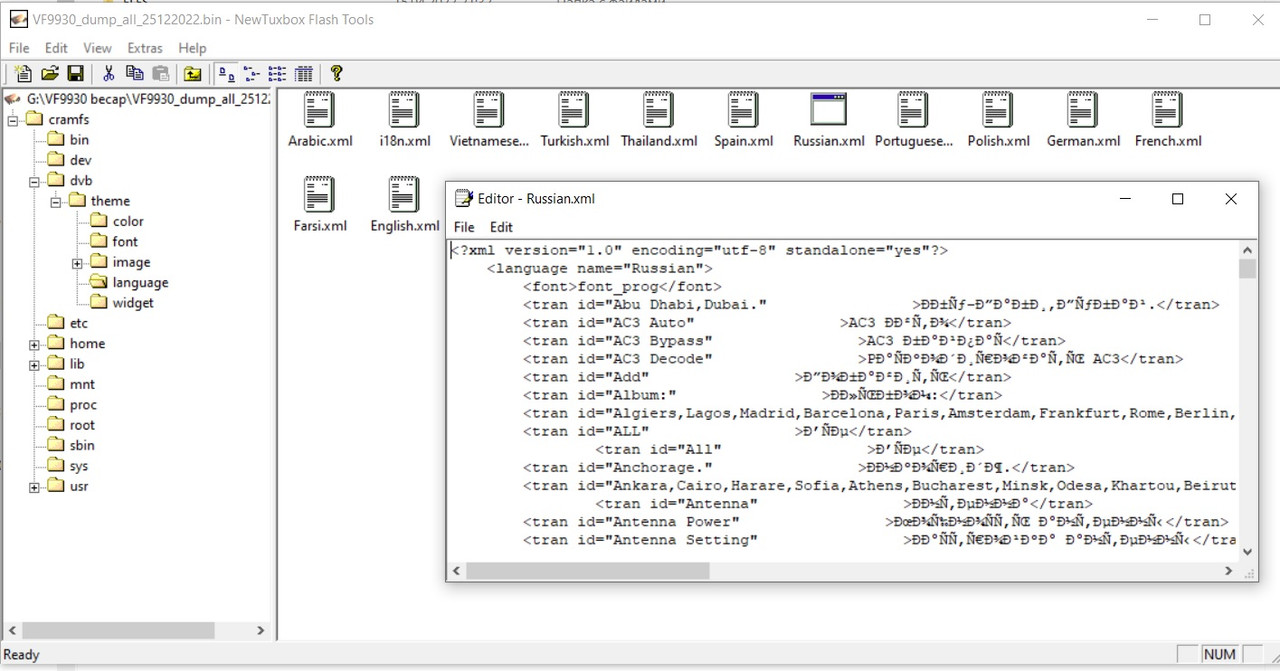Click the editor's horizontal scrollbar thumb

587,571
